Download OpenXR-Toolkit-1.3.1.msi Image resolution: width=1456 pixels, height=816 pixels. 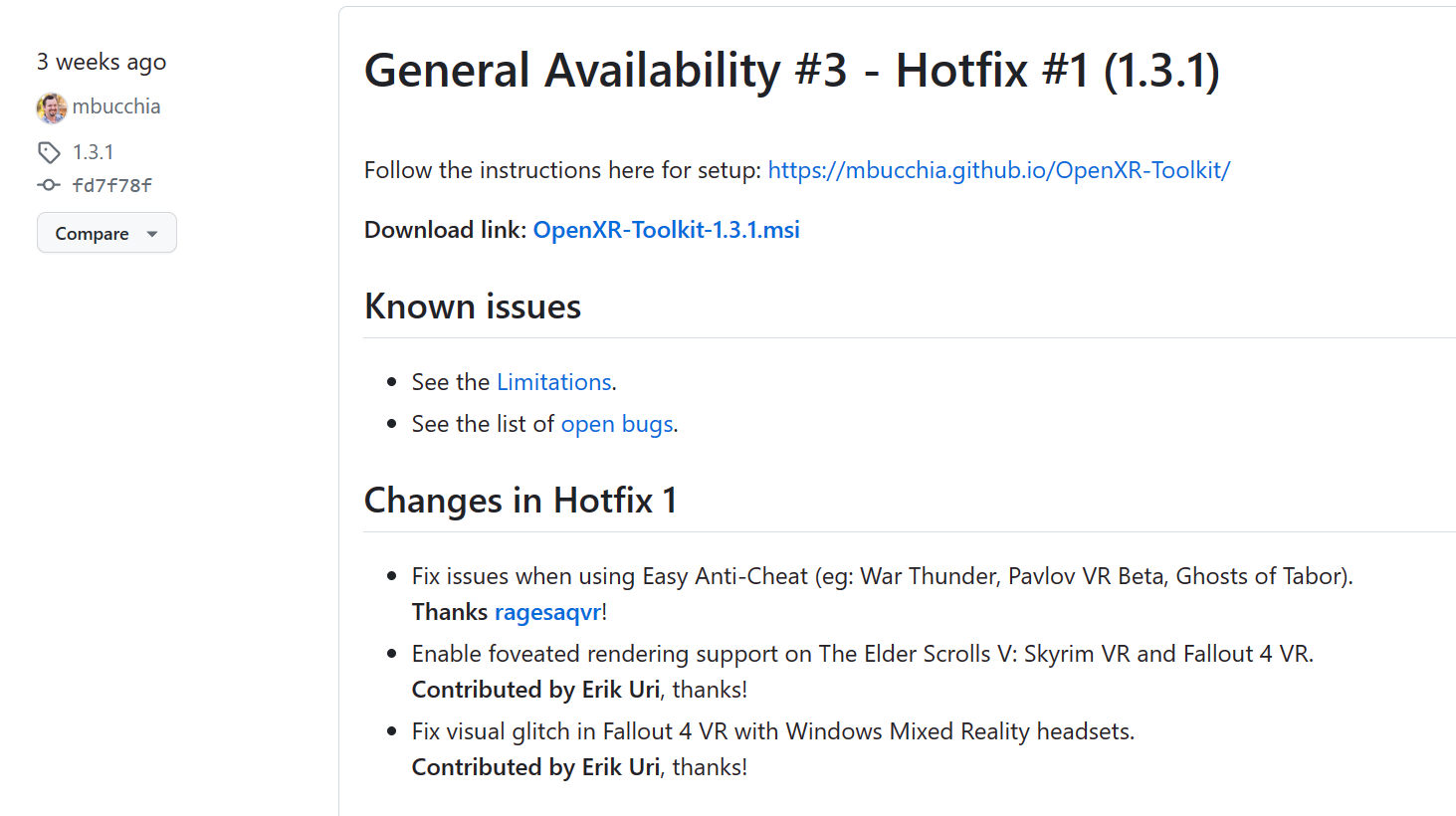(666, 230)
